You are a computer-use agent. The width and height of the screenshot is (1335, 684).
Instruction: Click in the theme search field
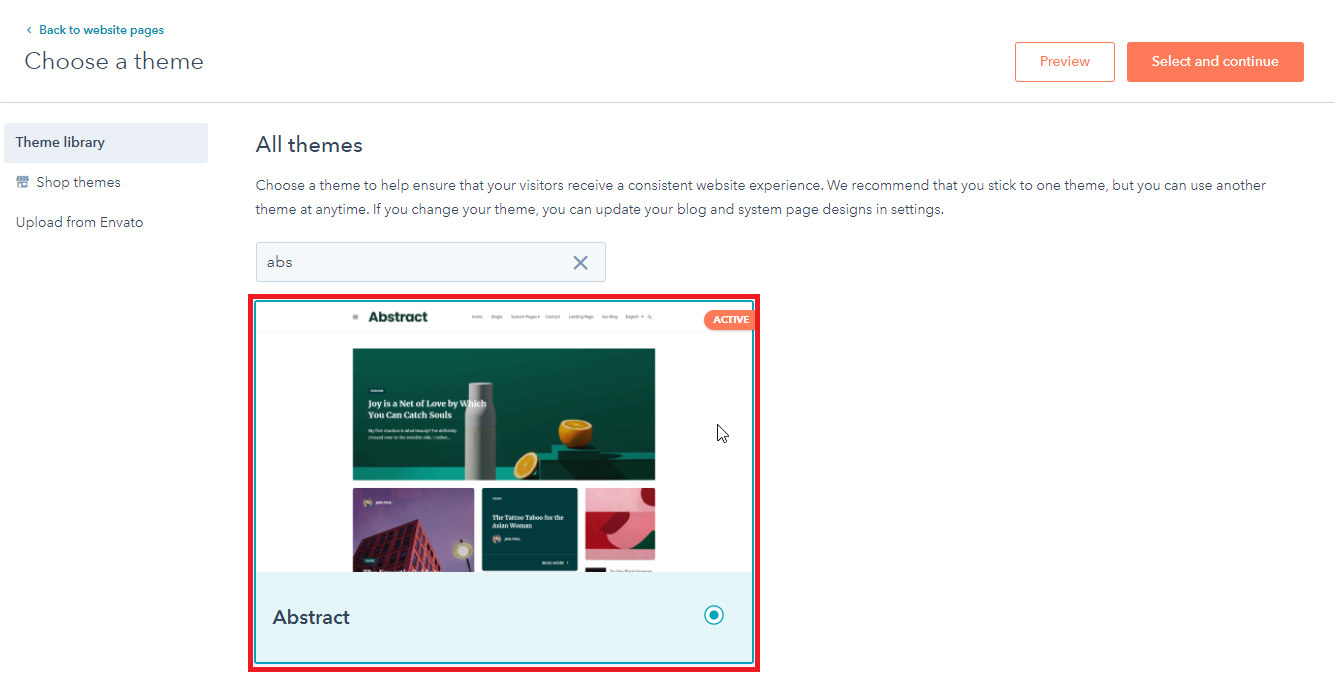point(431,262)
